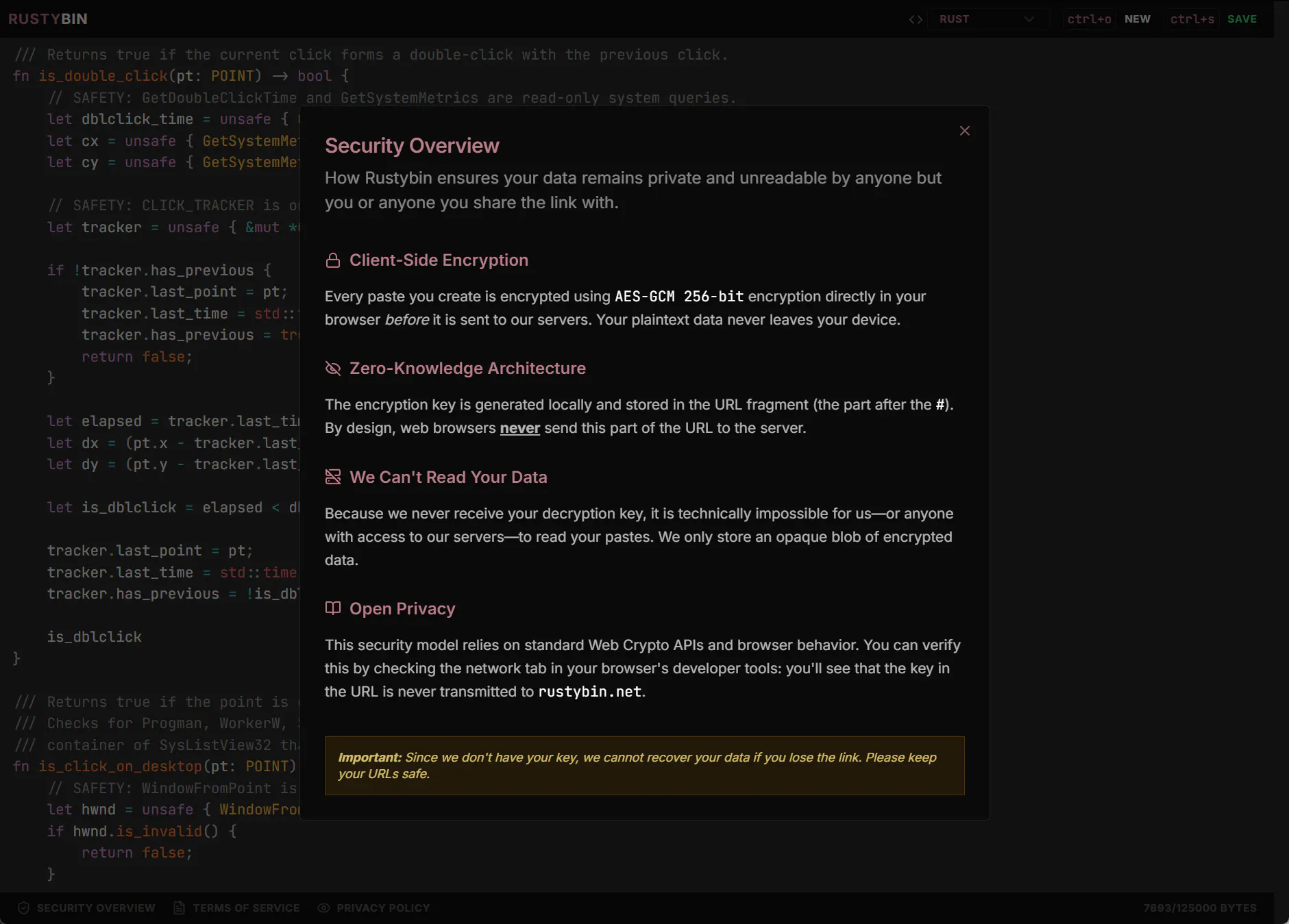Click the lock icon beside Client-Side Encryption
Image resolution: width=1289 pixels, height=924 pixels.
(x=333, y=260)
